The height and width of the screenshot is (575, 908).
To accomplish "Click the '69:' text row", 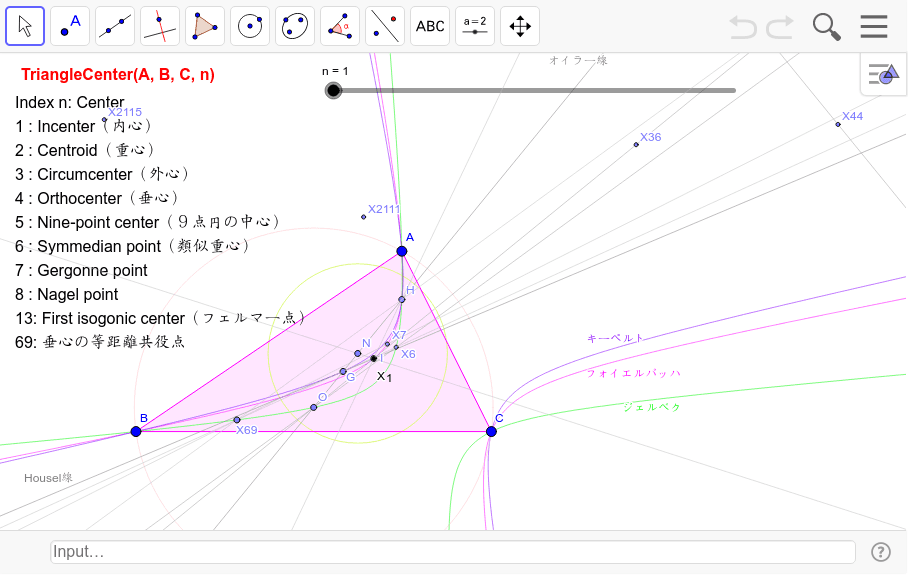I will [x=100, y=342].
